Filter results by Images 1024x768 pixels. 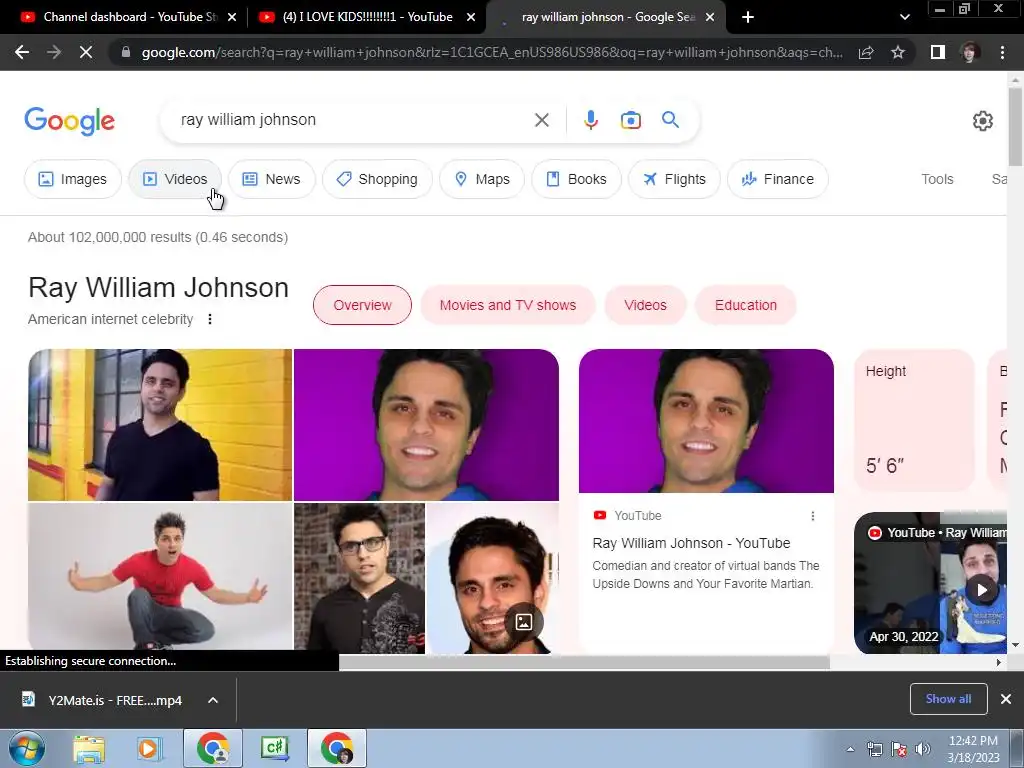(x=72, y=179)
